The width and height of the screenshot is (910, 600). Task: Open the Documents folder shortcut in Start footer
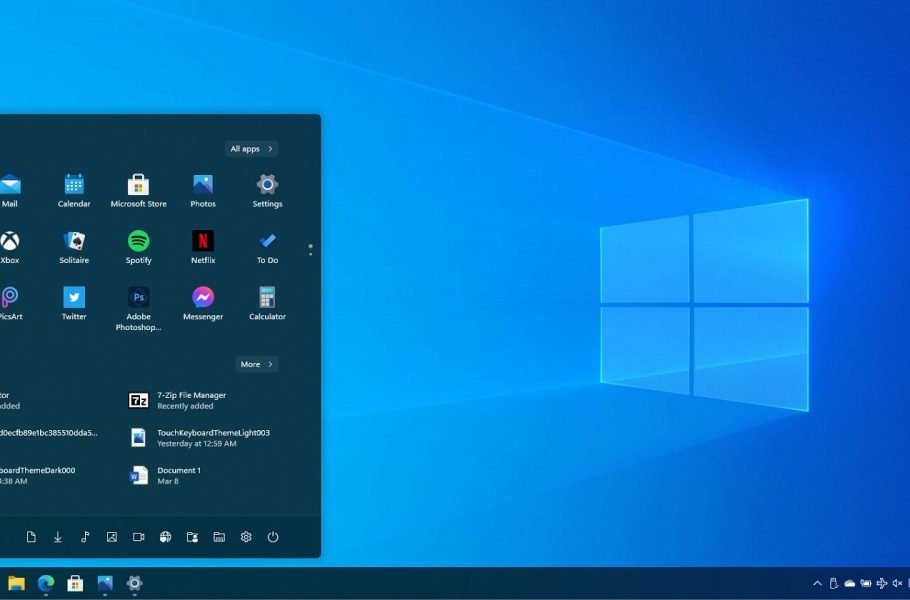pyautogui.click(x=31, y=537)
